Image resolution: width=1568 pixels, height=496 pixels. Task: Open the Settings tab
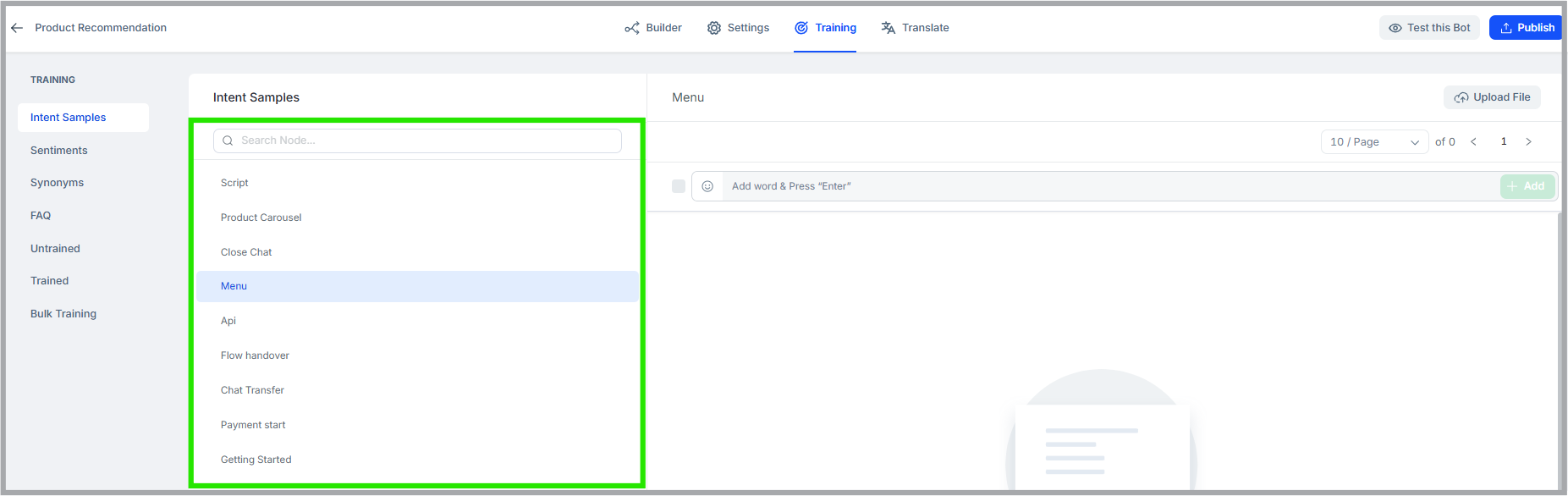click(739, 28)
